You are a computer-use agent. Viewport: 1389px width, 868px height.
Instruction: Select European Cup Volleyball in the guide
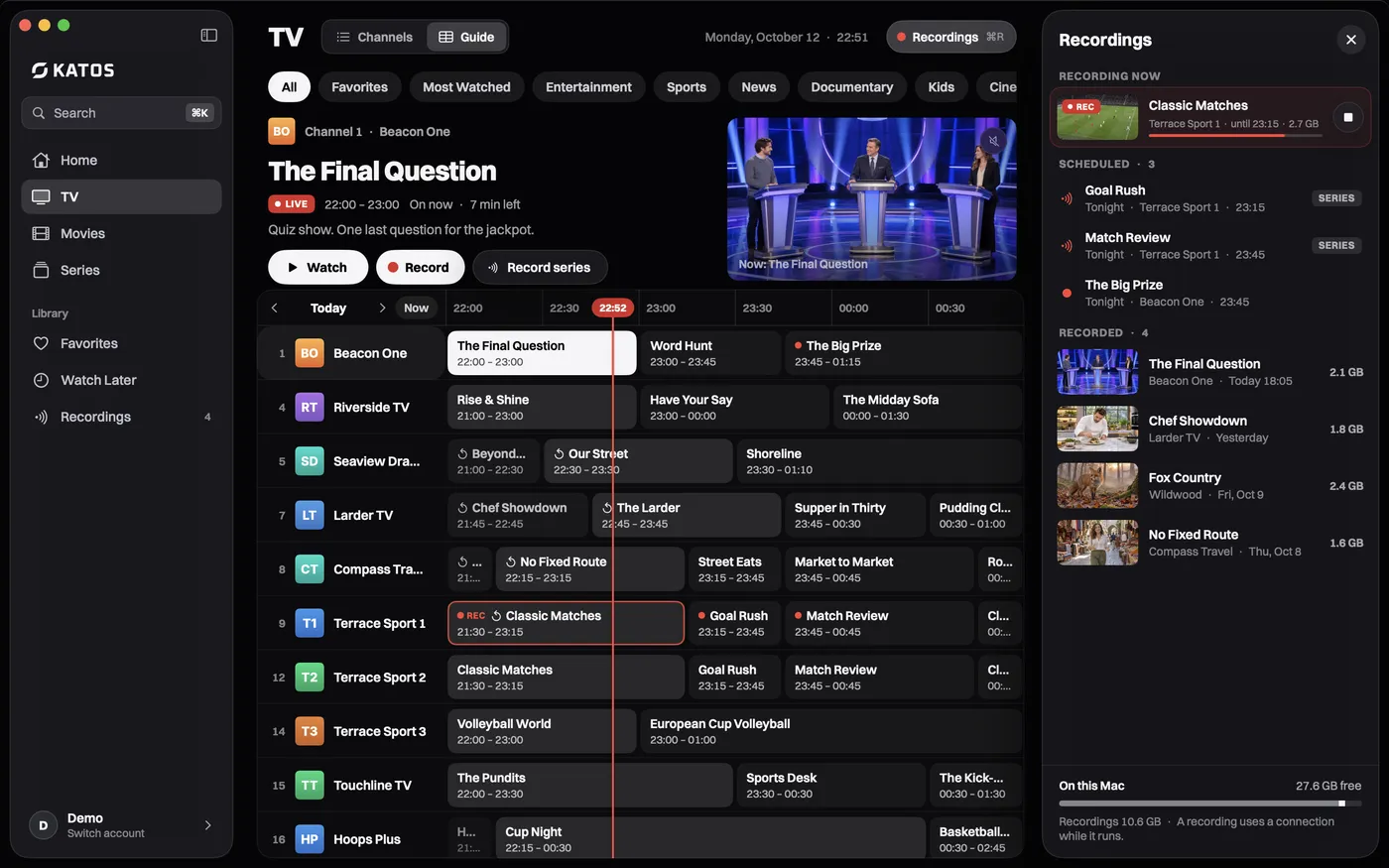click(x=830, y=732)
